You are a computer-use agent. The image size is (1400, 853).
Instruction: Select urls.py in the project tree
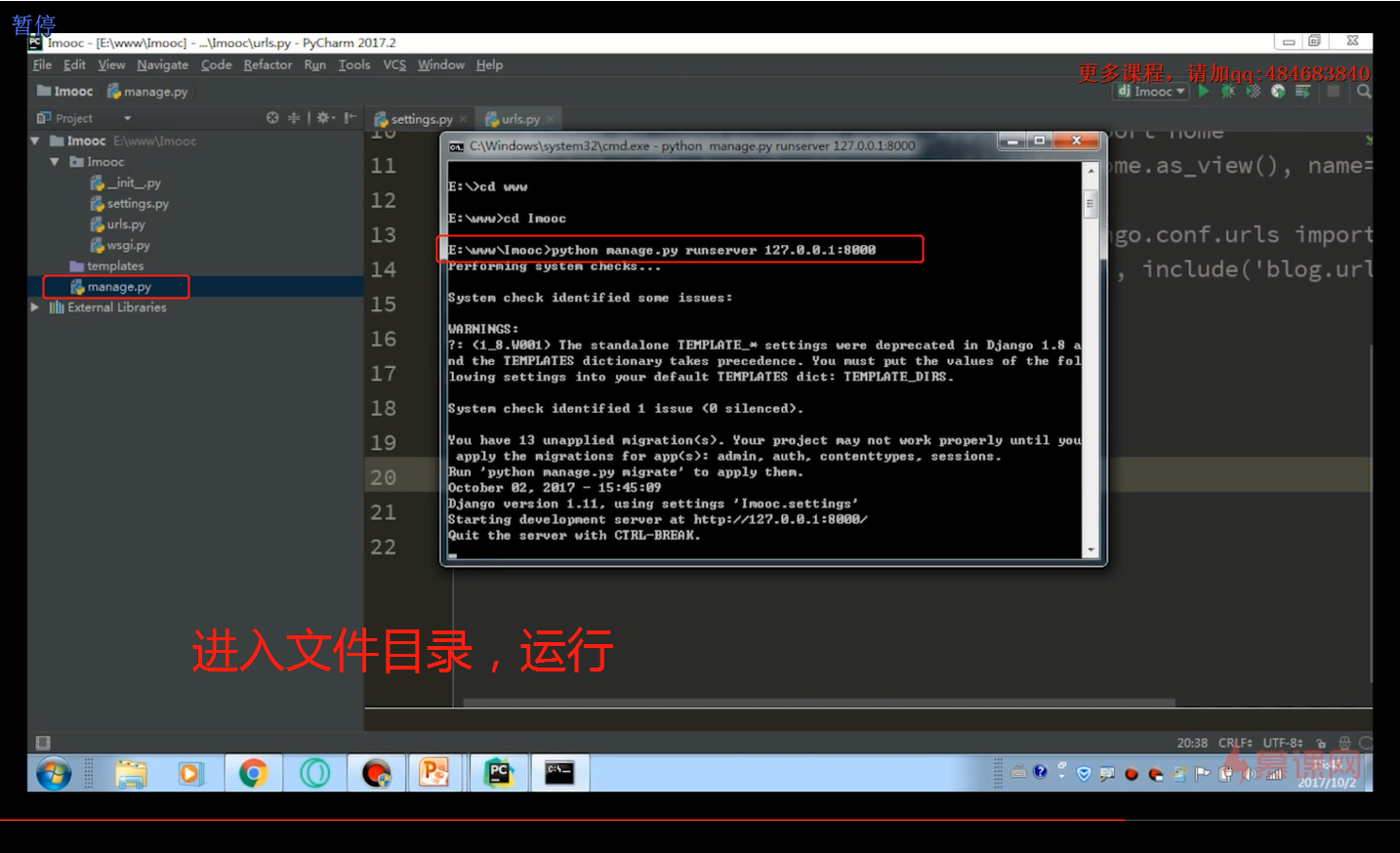117,224
